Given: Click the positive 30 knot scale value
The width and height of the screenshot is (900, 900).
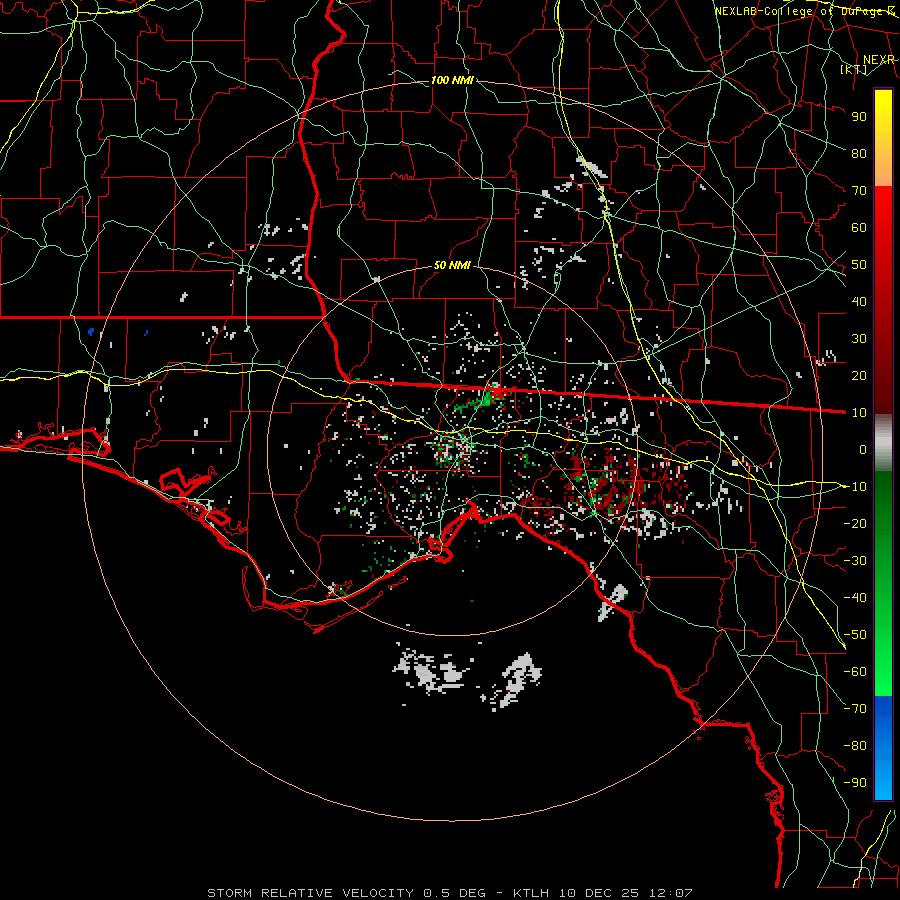Looking at the screenshot, I should tap(859, 339).
